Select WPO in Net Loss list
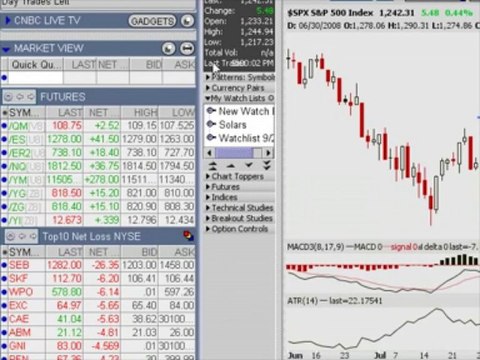Viewport: 480px width, 360px height. [21, 292]
